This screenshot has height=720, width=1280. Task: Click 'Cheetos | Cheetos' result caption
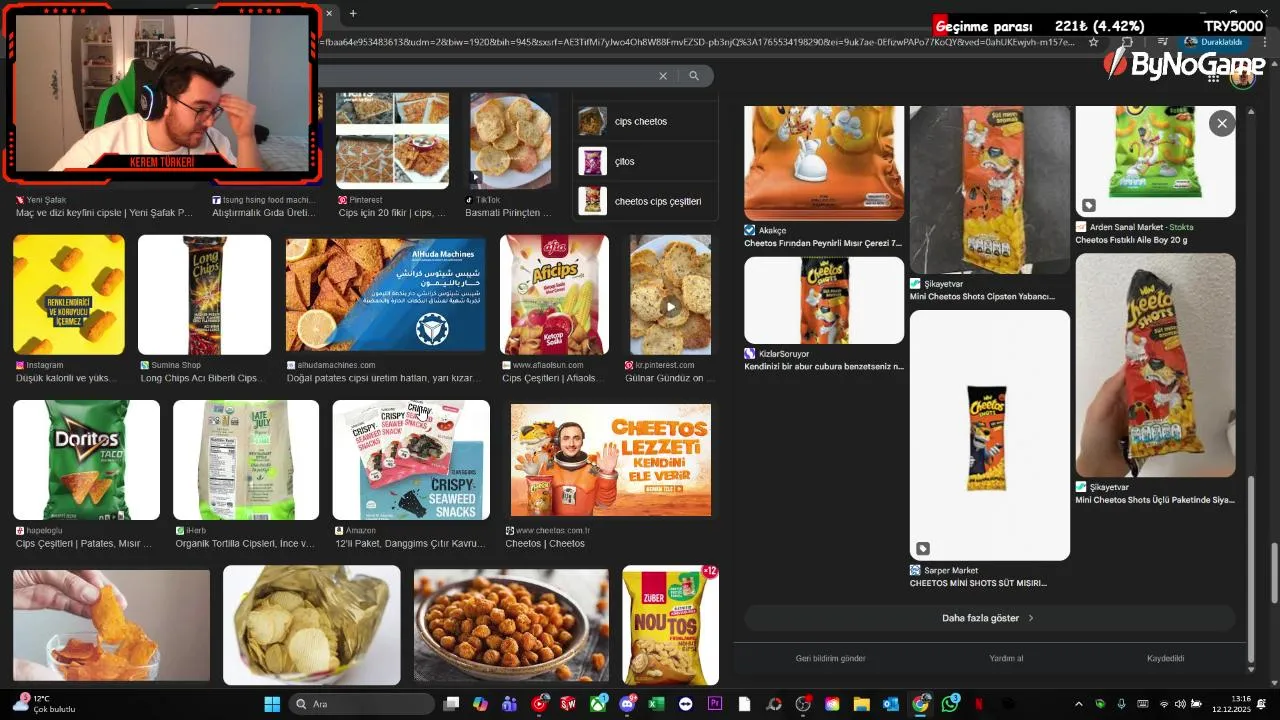click(545, 544)
